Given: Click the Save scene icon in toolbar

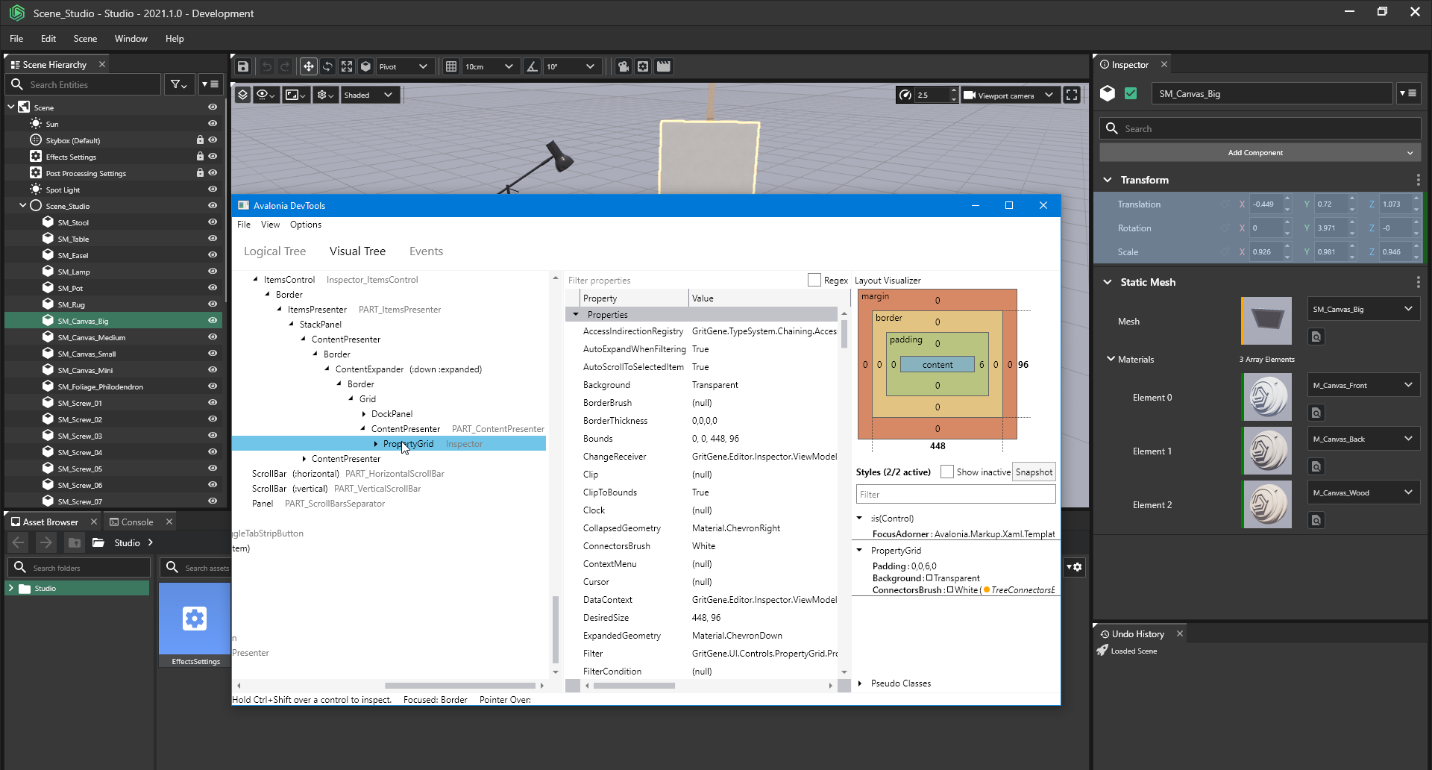Looking at the screenshot, I should (x=242, y=67).
